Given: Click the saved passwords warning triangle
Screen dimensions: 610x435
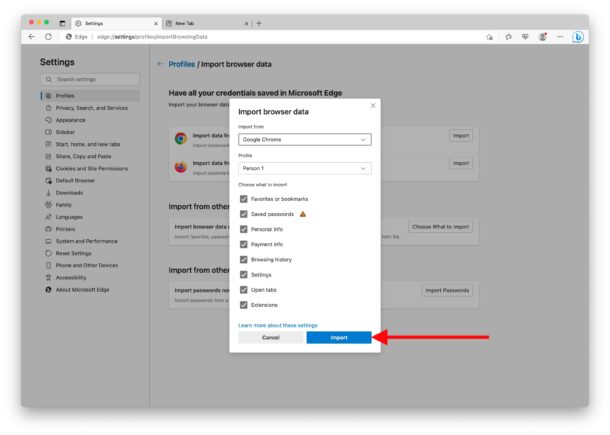Looking at the screenshot, I should pos(303,214).
